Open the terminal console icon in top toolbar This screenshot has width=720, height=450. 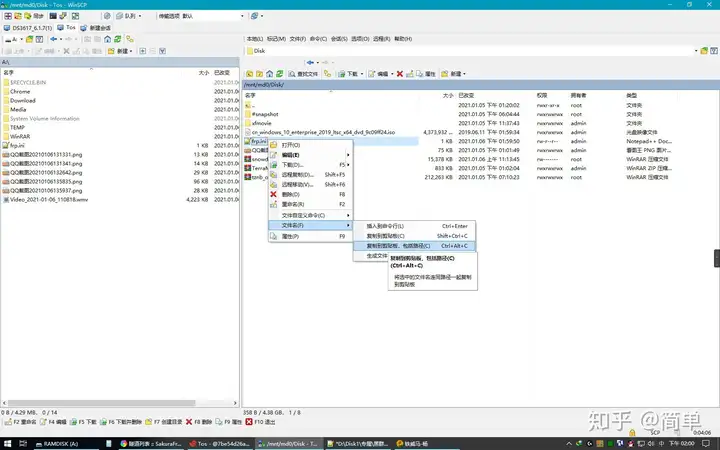(x=53, y=16)
